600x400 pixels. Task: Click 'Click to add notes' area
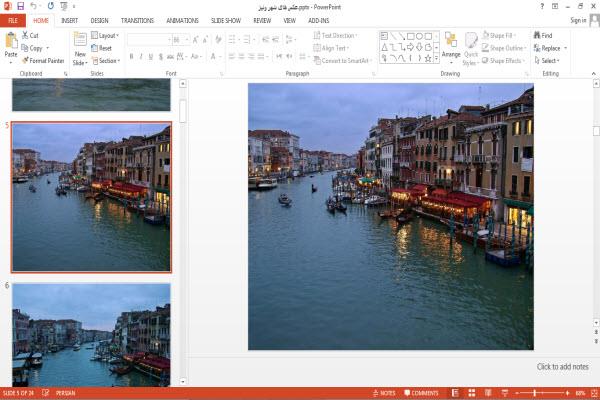coord(562,367)
